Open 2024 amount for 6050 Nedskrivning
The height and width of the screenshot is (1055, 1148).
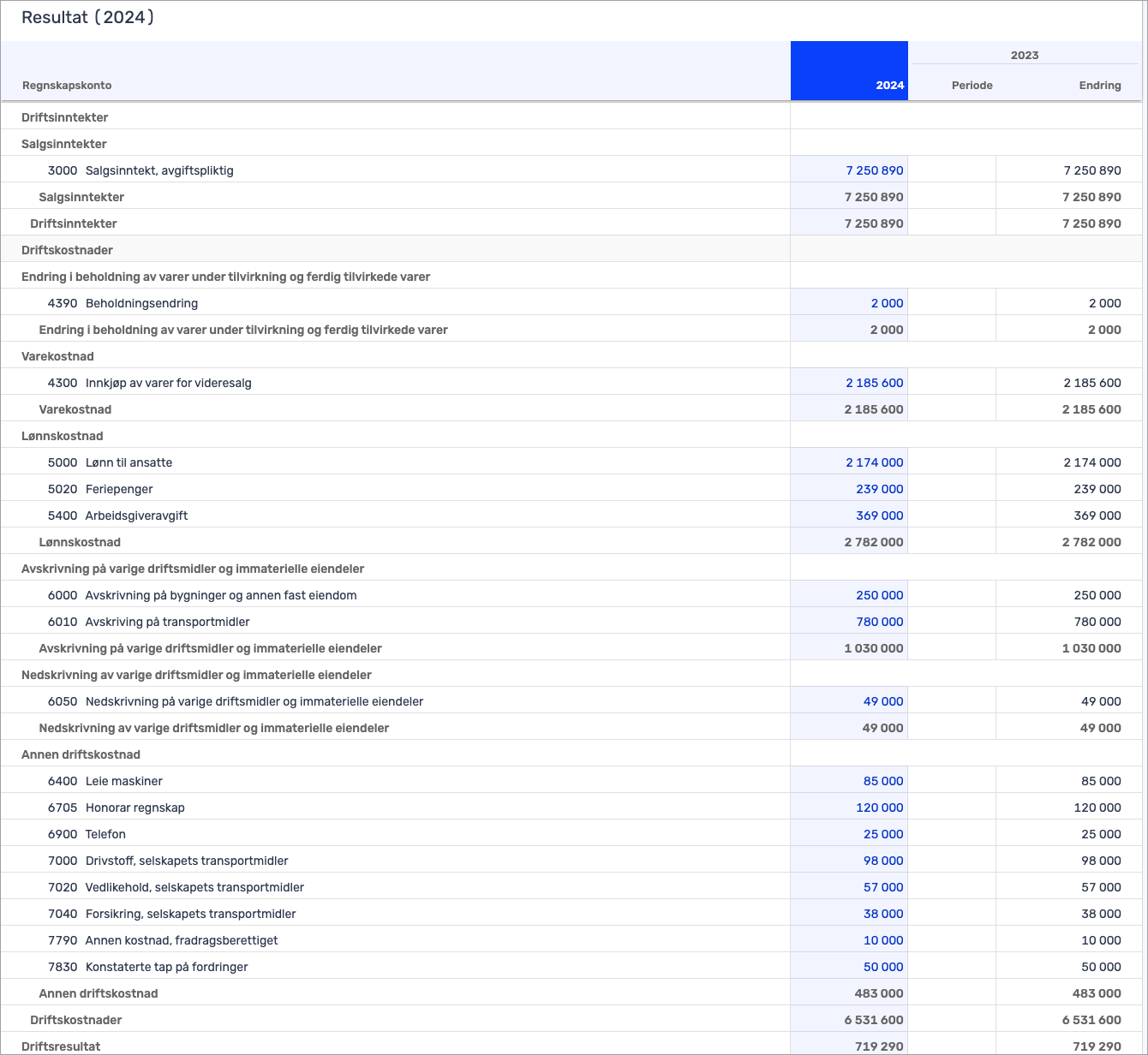point(882,701)
